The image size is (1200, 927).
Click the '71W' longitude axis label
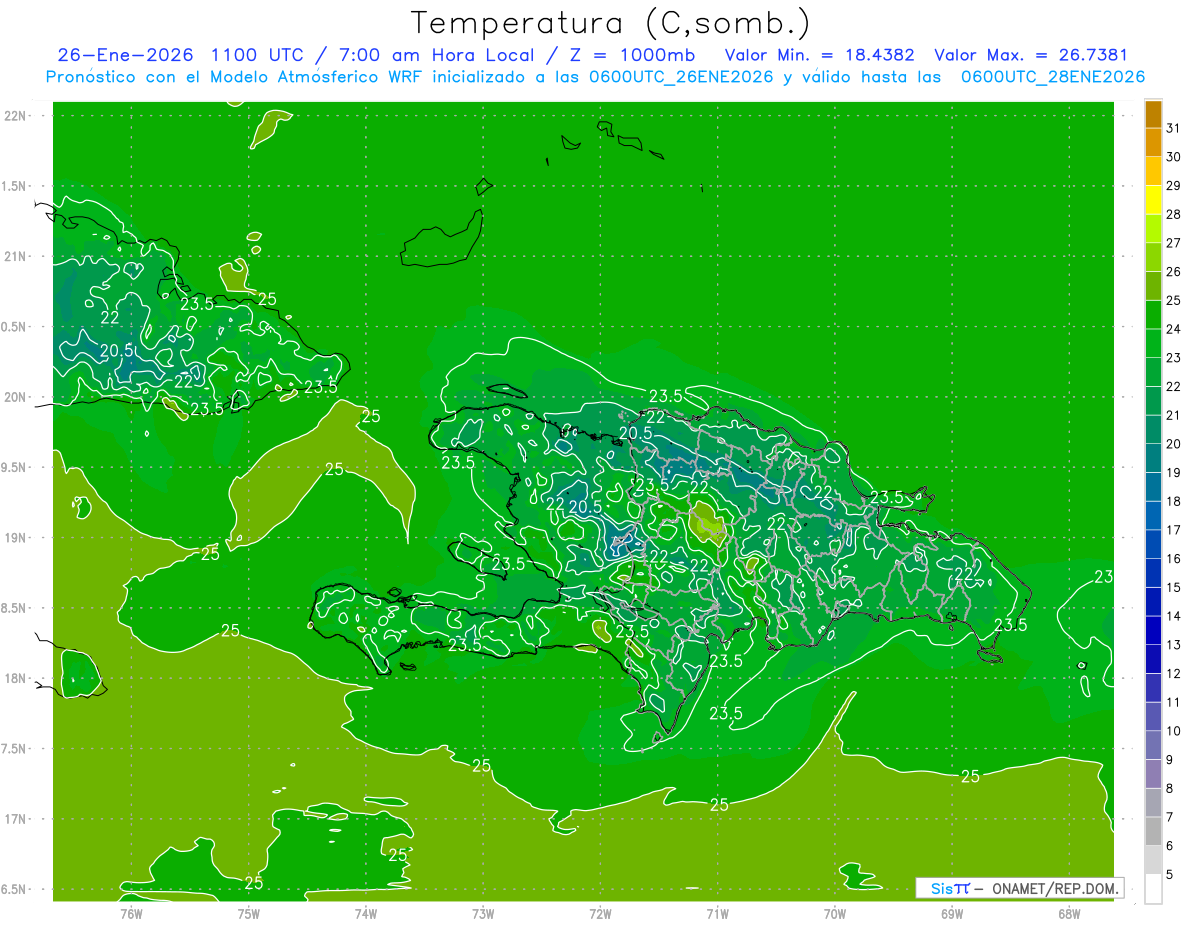coord(717,913)
